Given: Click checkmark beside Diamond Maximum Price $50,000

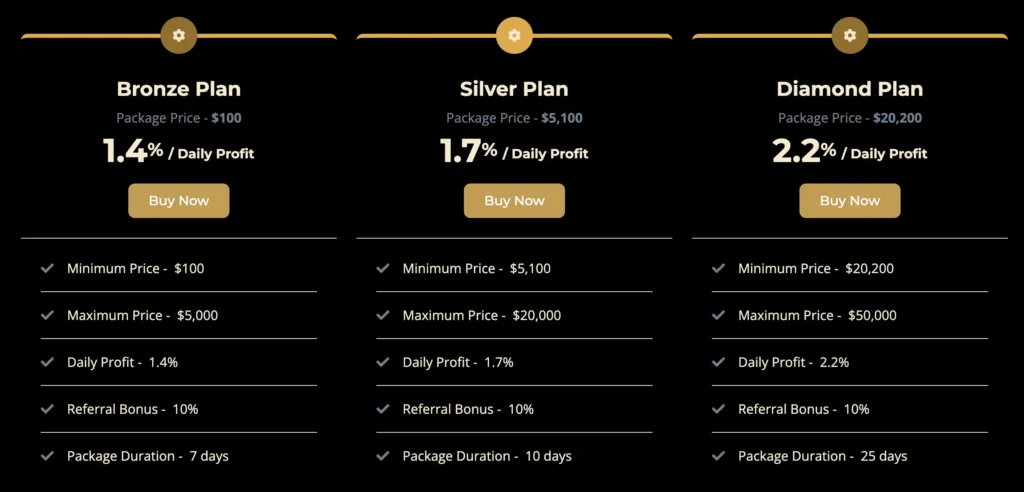Looking at the screenshot, I should 718,315.
